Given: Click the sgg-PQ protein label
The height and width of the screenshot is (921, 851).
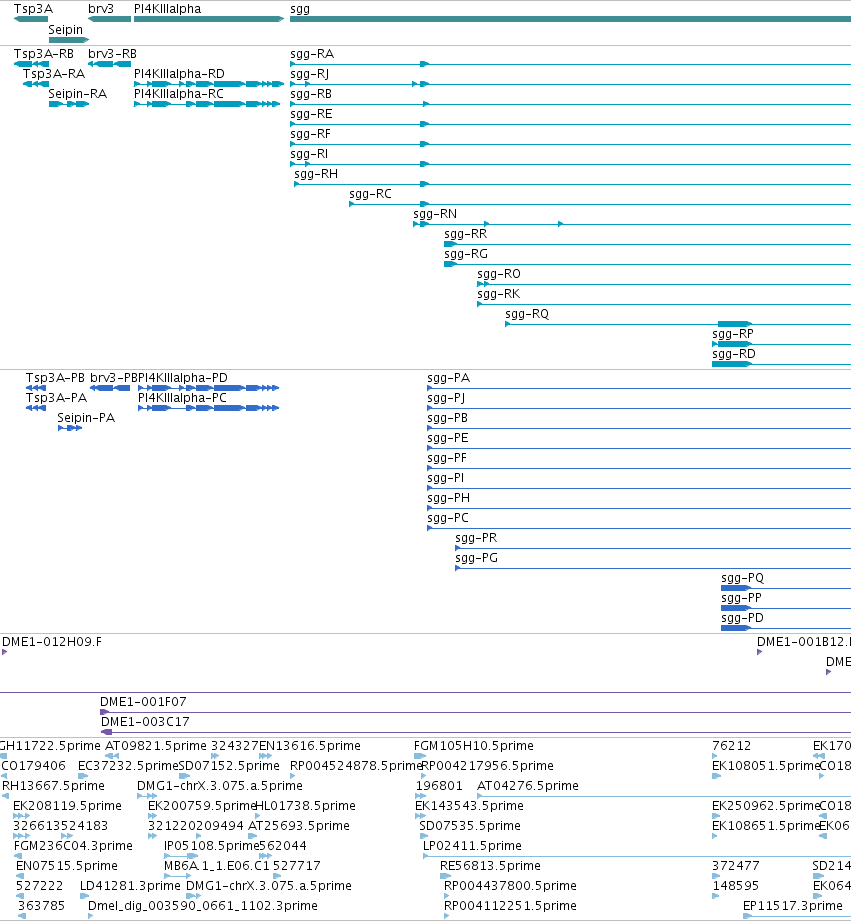Looking at the screenshot, I should [742, 577].
